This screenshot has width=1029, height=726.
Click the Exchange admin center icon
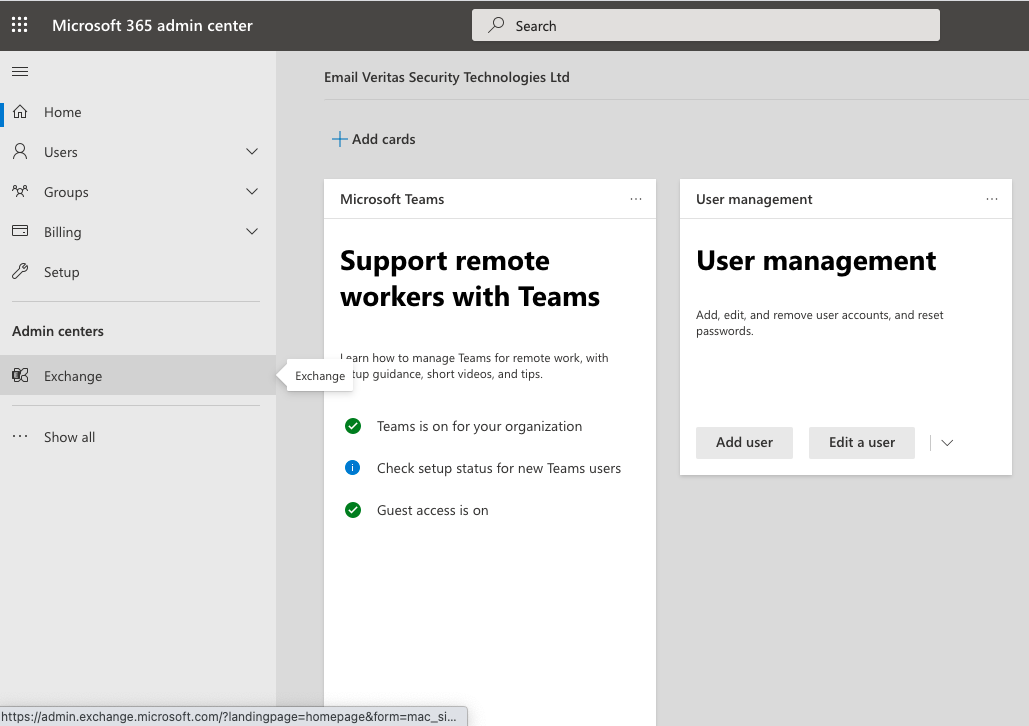click(20, 375)
